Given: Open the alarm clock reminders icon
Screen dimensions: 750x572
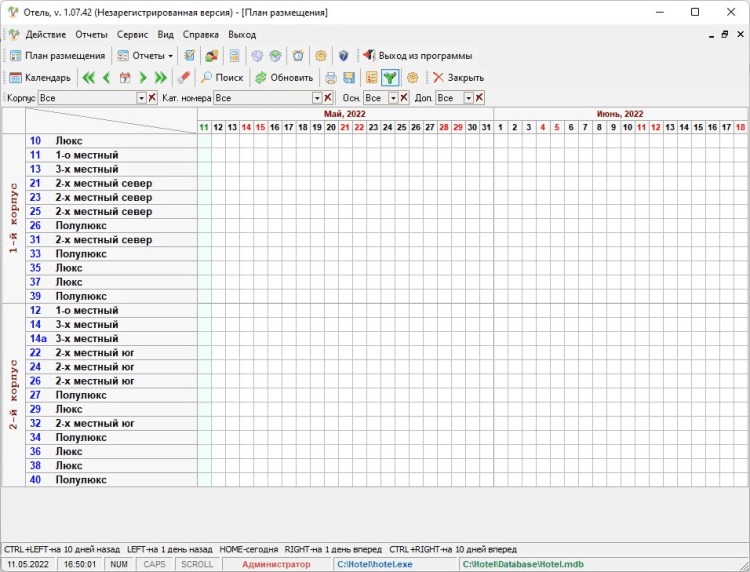Looking at the screenshot, I should click(298, 56).
